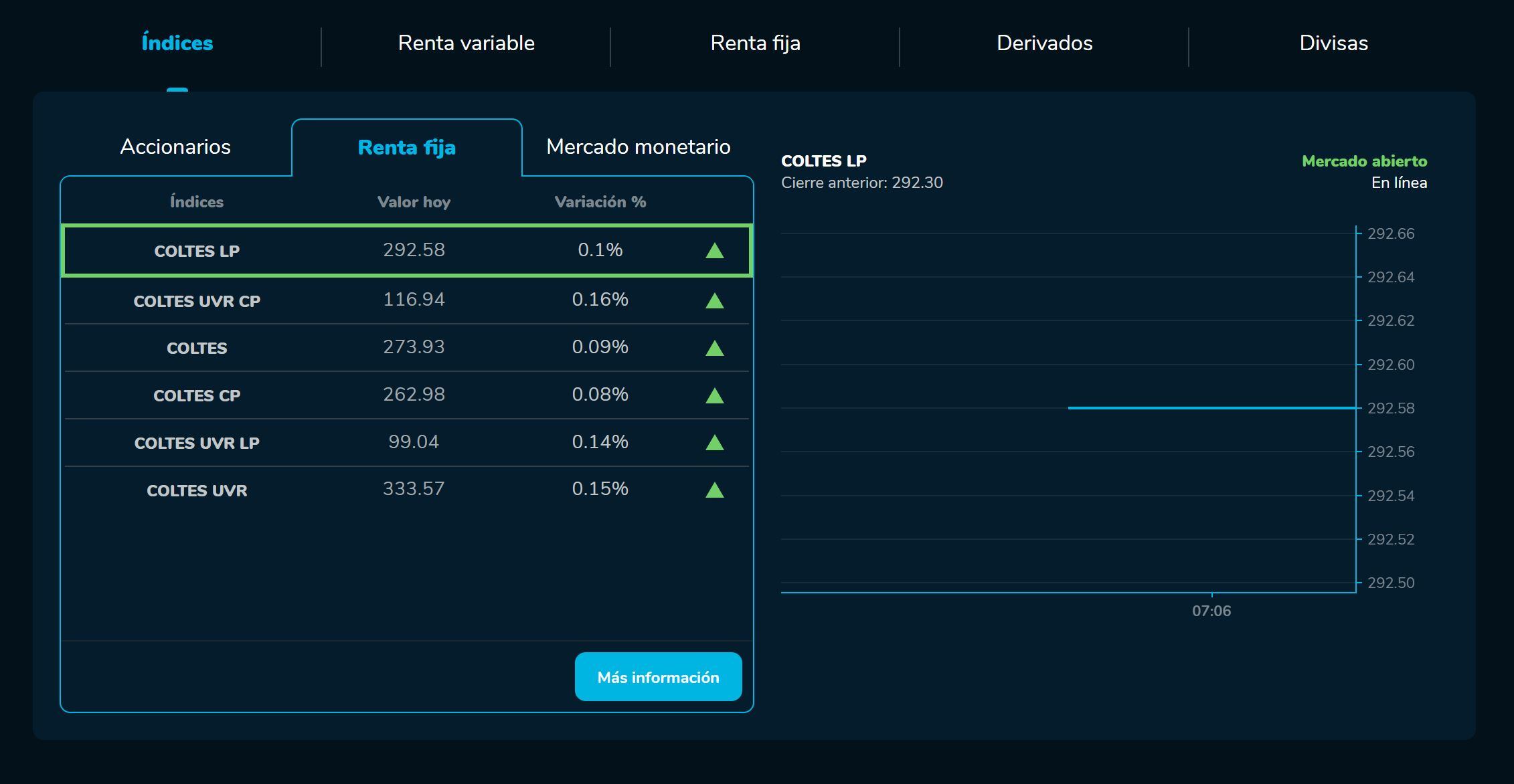
Task: Open the Mercado monetario tab
Action: tap(639, 146)
